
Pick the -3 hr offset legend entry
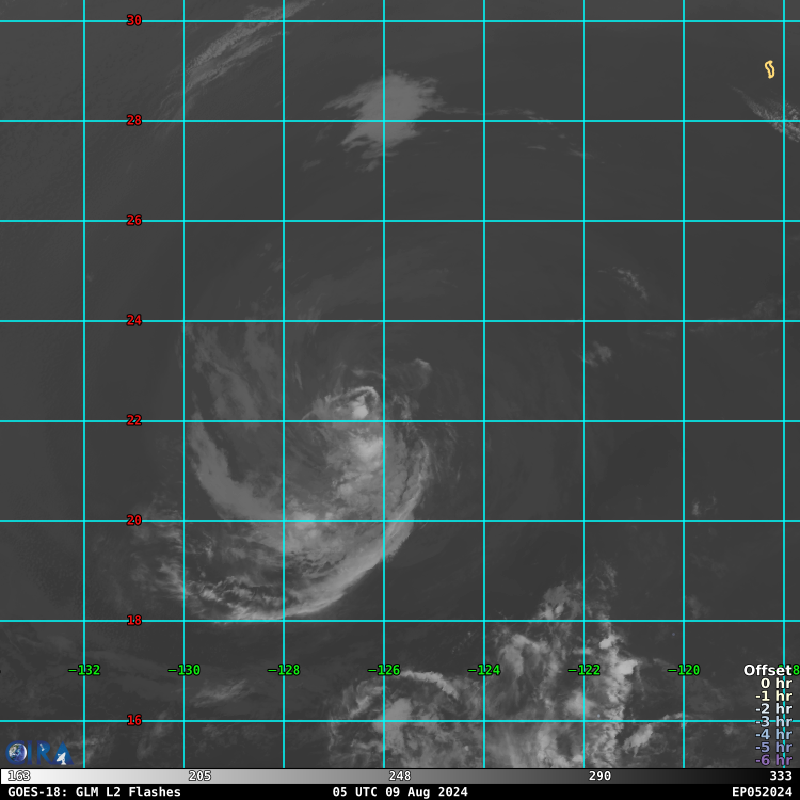click(x=773, y=721)
